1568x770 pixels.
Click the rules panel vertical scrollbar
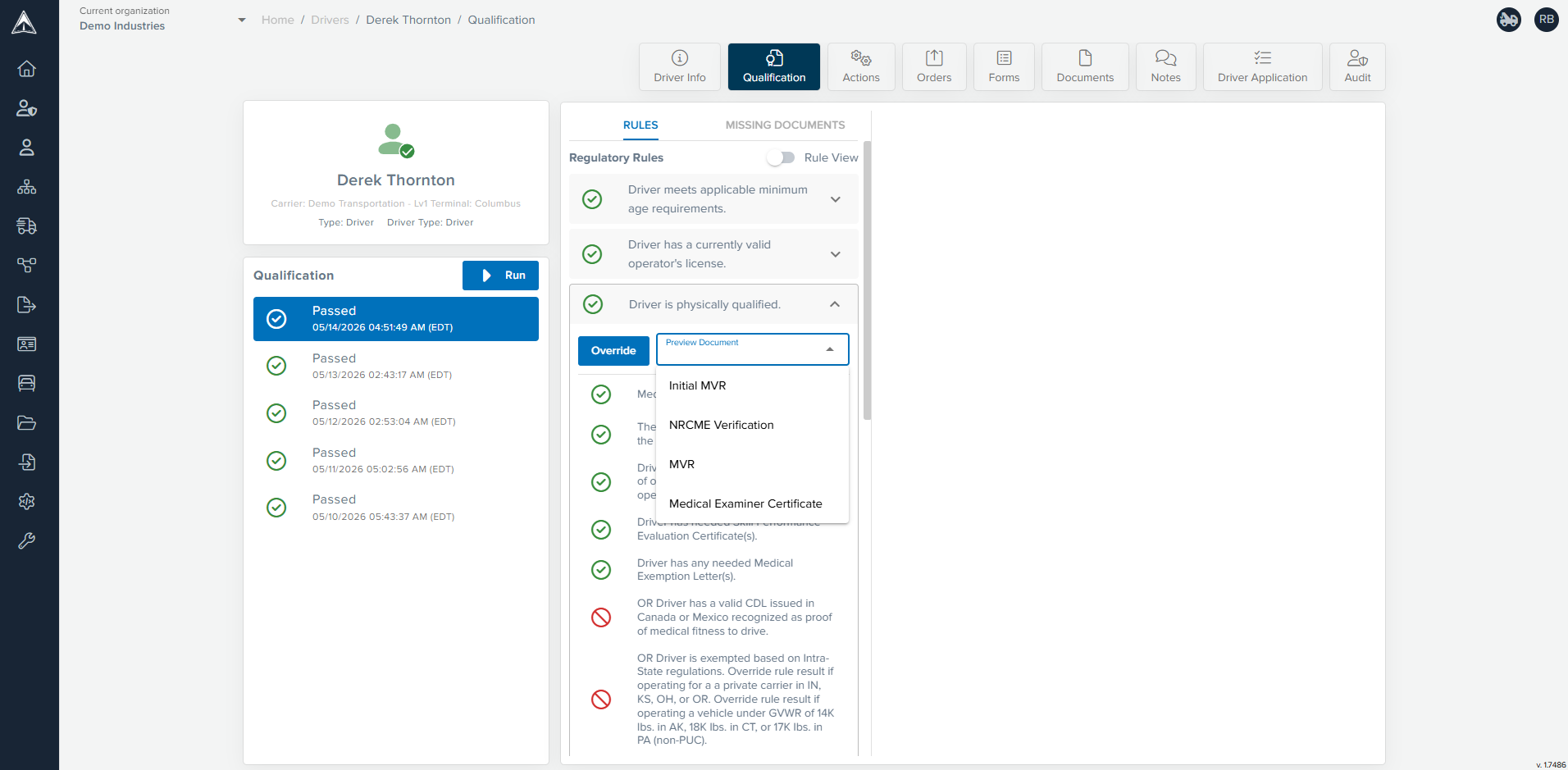[x=867, y=280]
